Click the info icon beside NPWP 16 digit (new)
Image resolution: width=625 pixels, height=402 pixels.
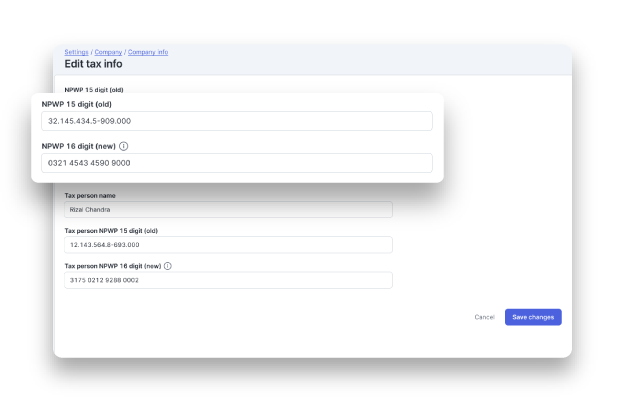pyautogui.click(x=124, y=146)
